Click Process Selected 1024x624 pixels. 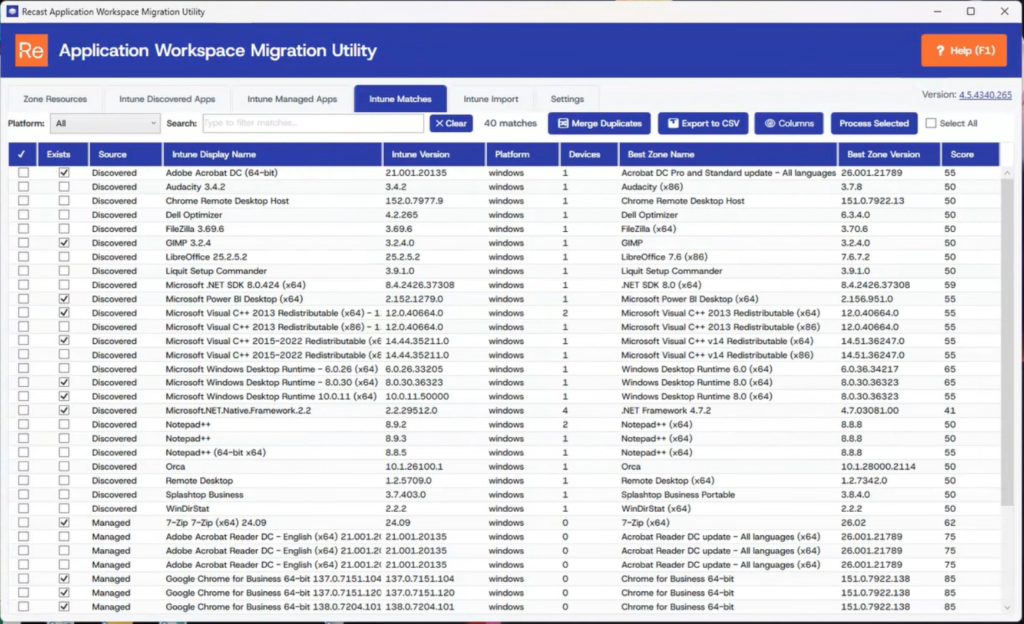tap(874, 123)
